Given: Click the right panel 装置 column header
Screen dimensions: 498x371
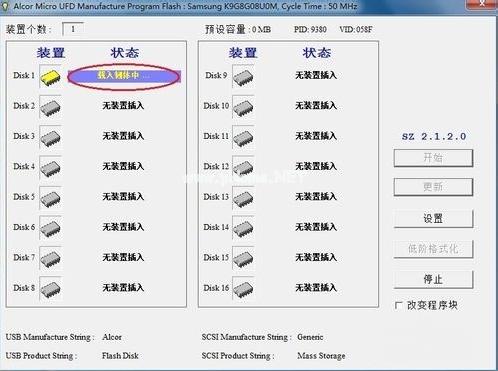Looking at the screenshot, I should point(243,53).
